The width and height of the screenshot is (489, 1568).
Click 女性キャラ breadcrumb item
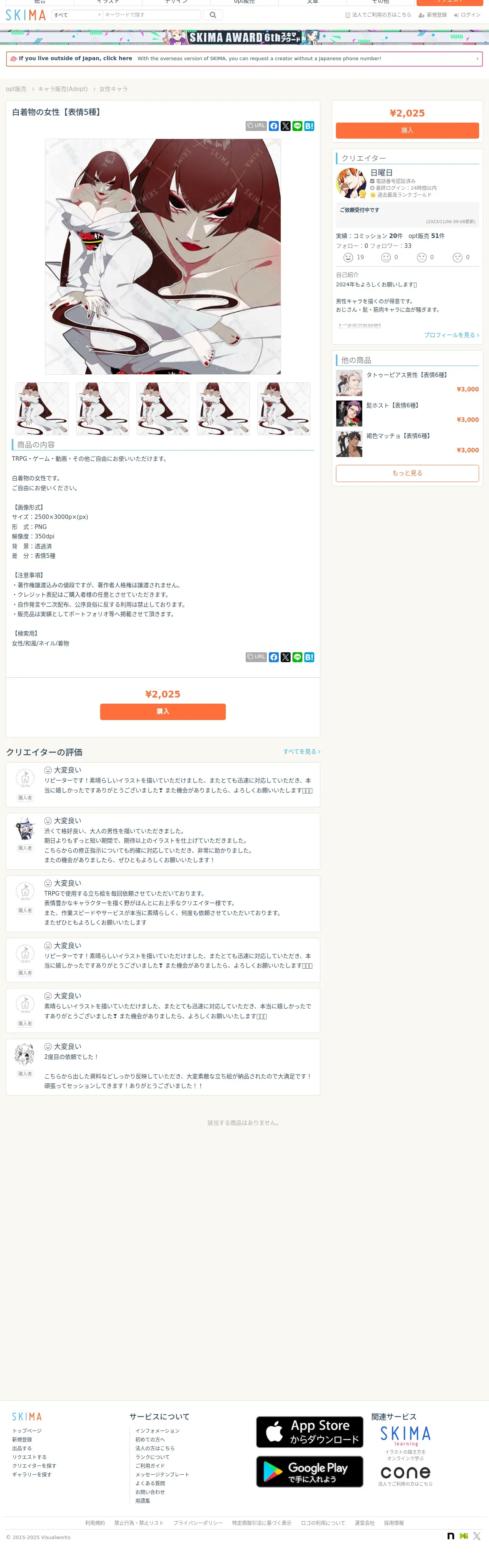(x=113, y=89)
